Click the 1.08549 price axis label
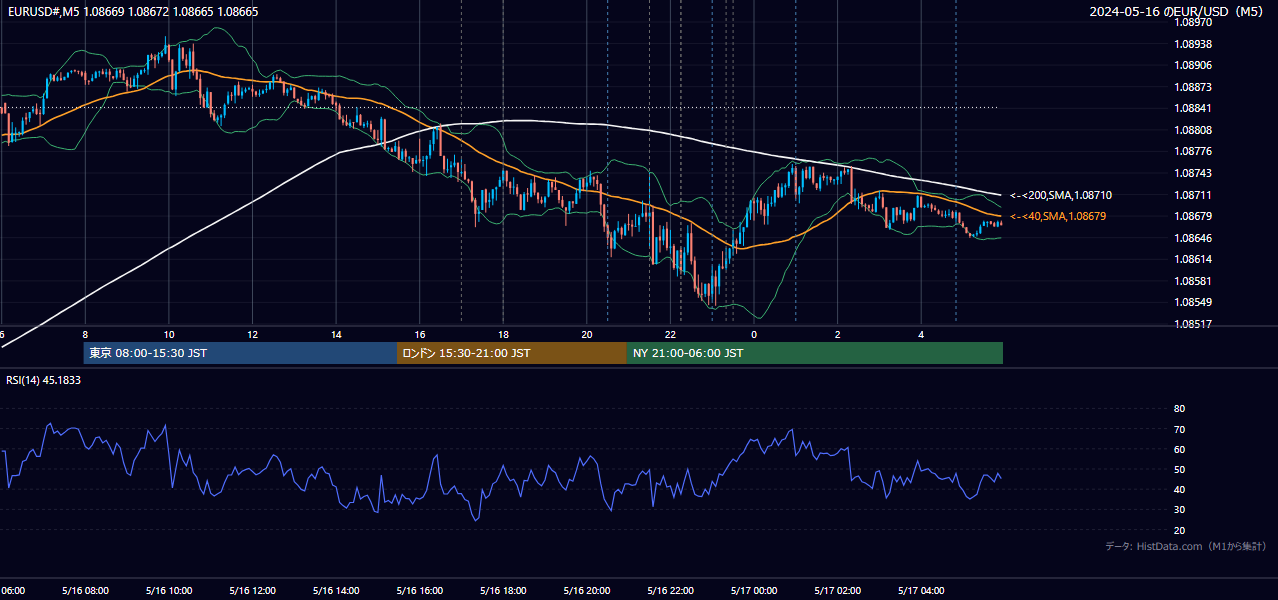 (1193, 302)
